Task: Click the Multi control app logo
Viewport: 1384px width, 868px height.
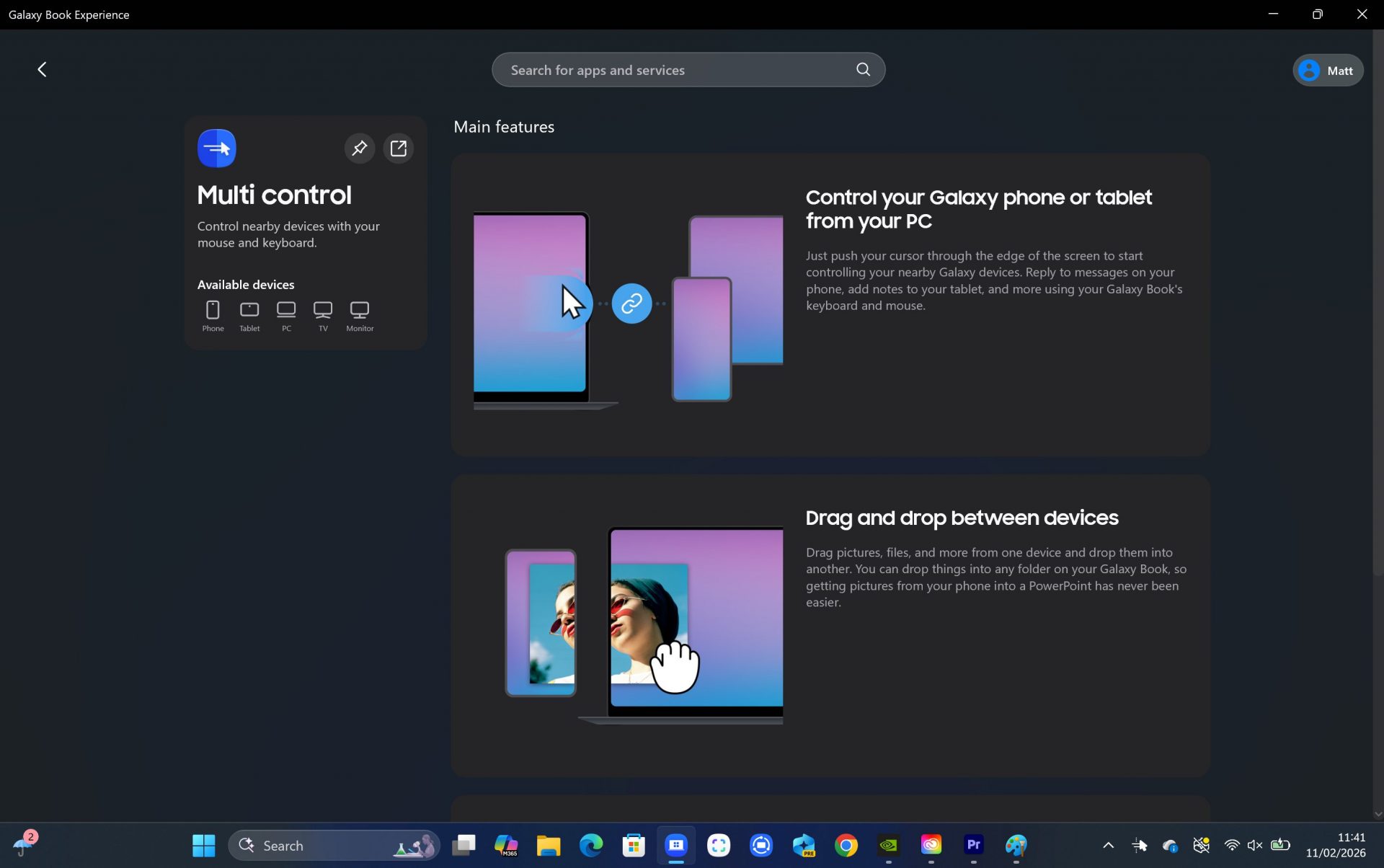Action: pyautogui.click(x=216, y=148)
